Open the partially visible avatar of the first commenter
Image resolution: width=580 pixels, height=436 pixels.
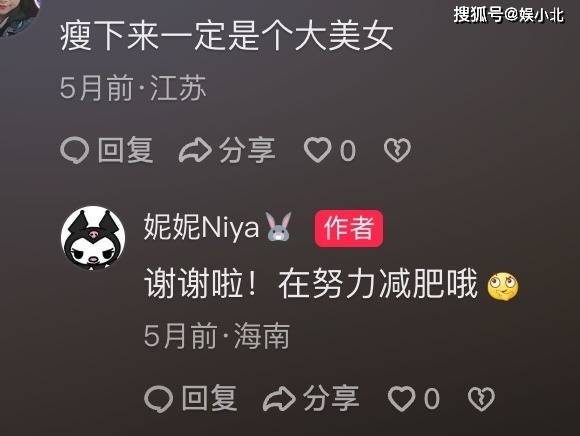point(18,18)
